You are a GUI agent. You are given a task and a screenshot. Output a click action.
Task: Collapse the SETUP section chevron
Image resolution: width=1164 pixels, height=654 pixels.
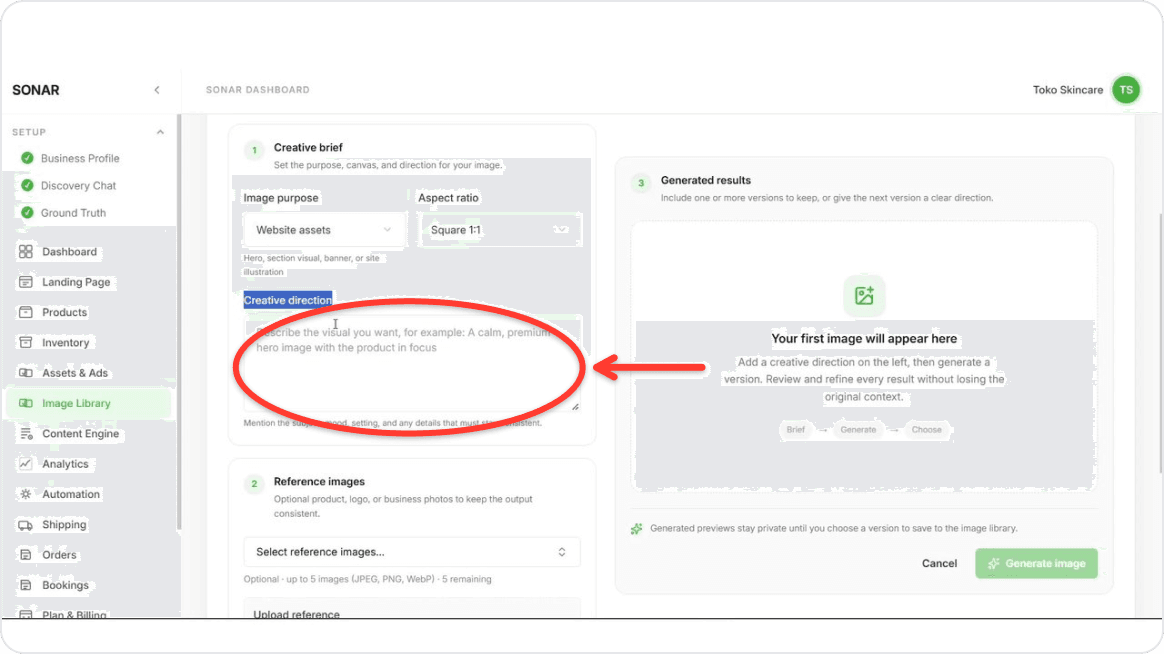(x=160, y=132)
